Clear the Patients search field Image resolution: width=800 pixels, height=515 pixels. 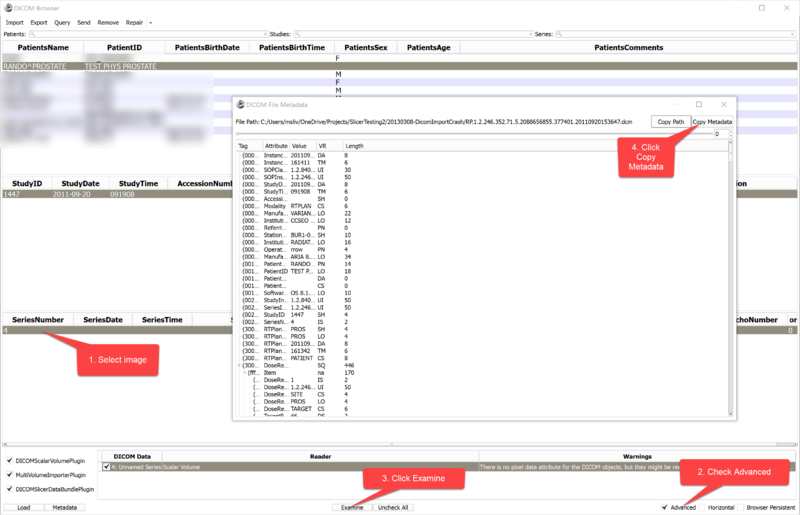pyautogui.click(x=265, y=34)
